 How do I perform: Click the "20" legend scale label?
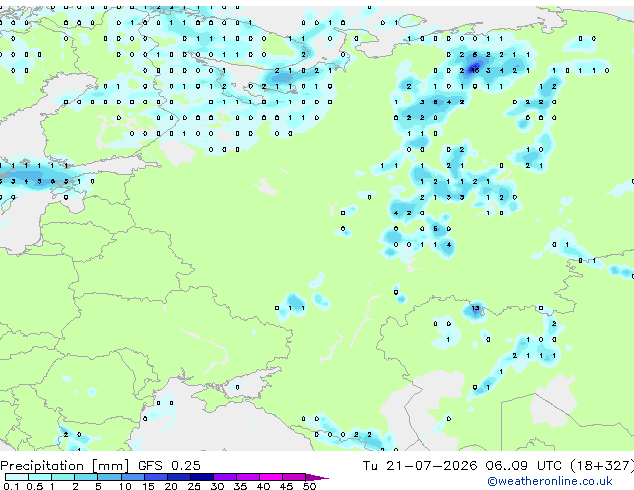coord(171,486)
